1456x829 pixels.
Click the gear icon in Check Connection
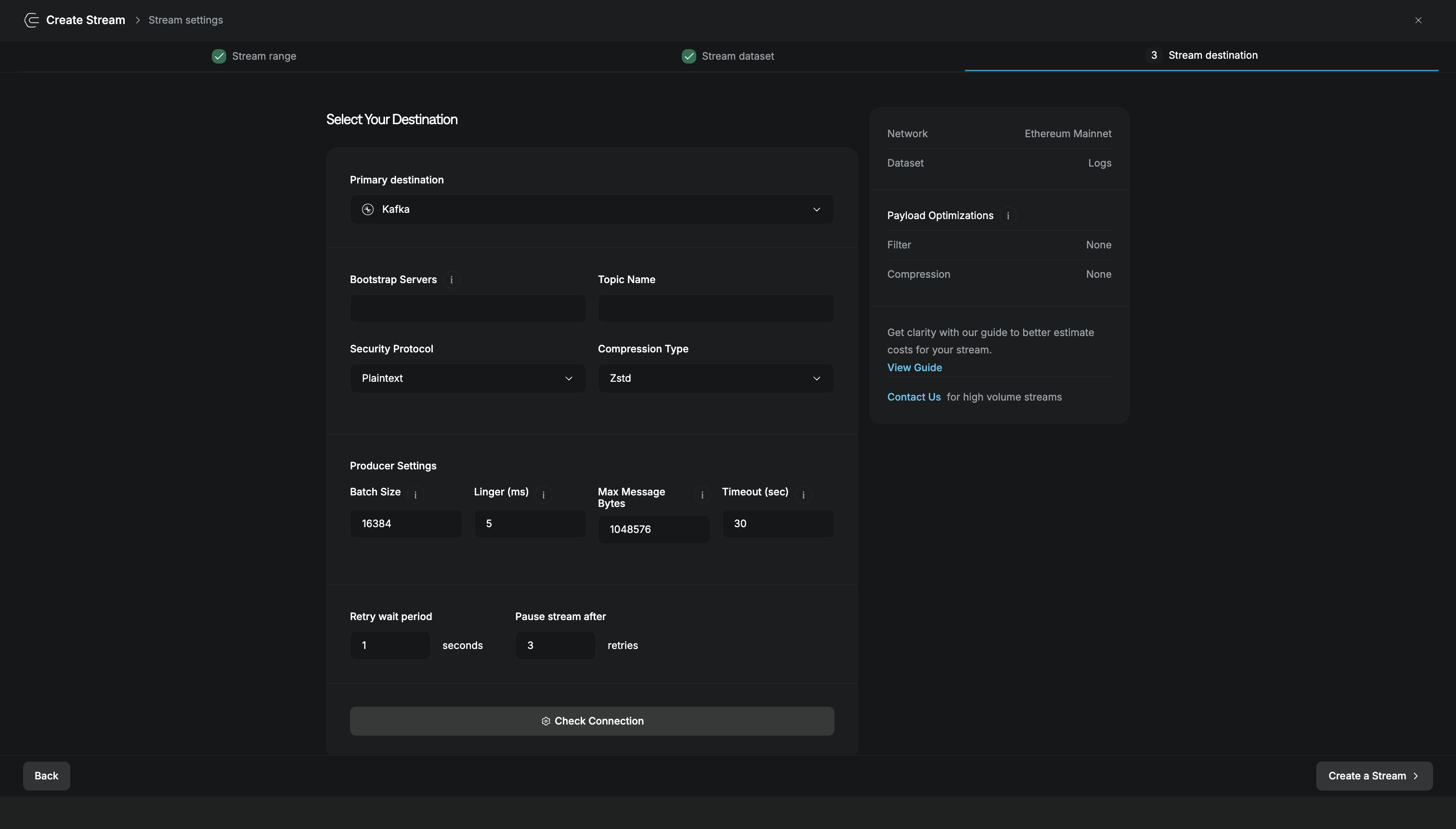coord(546,721)
